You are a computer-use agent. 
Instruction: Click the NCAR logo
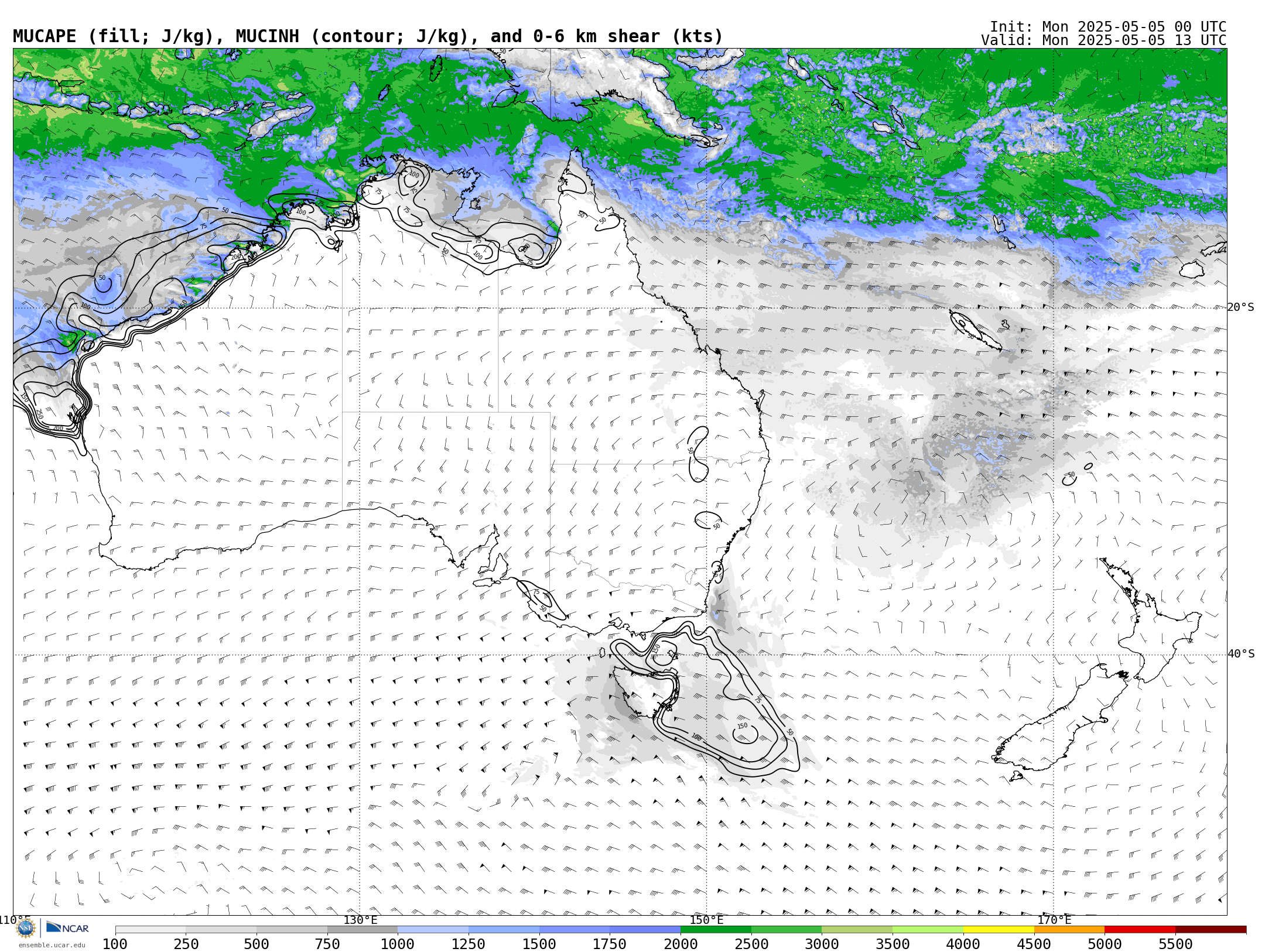coord(67,928)
